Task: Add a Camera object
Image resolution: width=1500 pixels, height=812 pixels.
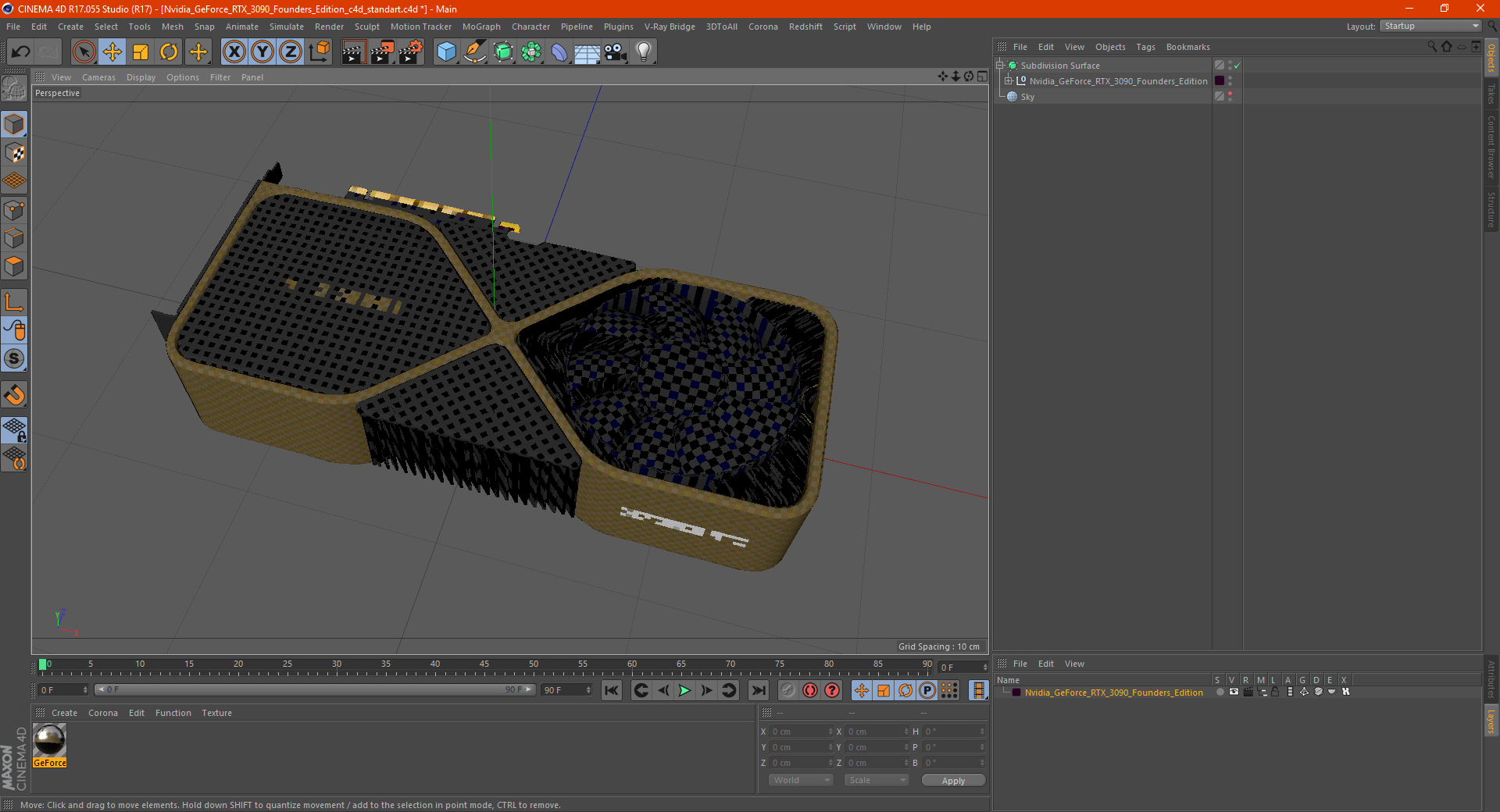Action: pos(616,52)
